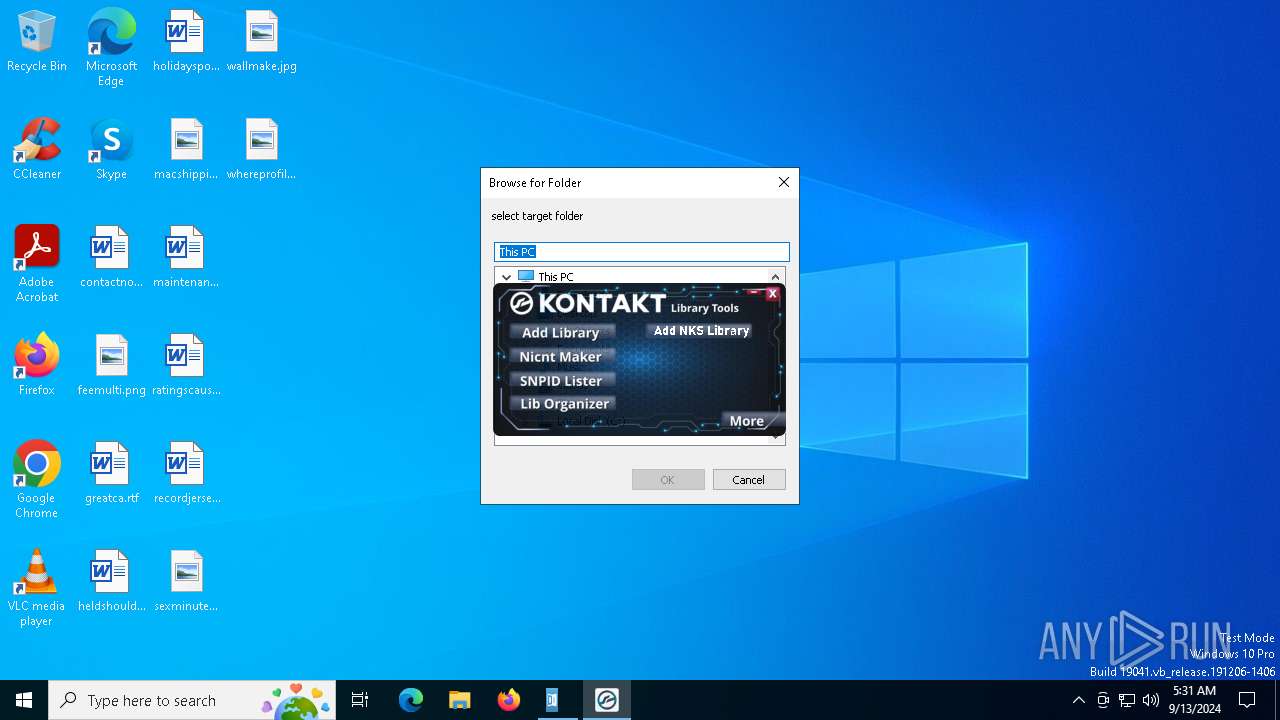Open Google Chrome desktop shortcut
1280x720 pixels.
pyautogui.click(x=37, y=480)
